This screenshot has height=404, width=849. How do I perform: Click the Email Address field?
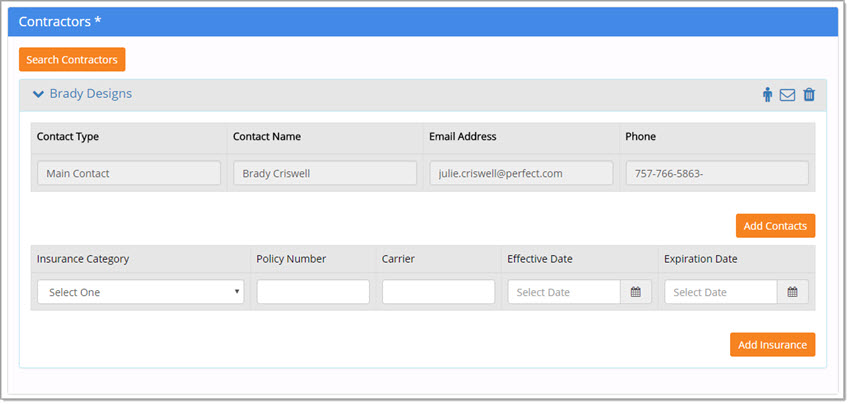click(x=521, y=173)
